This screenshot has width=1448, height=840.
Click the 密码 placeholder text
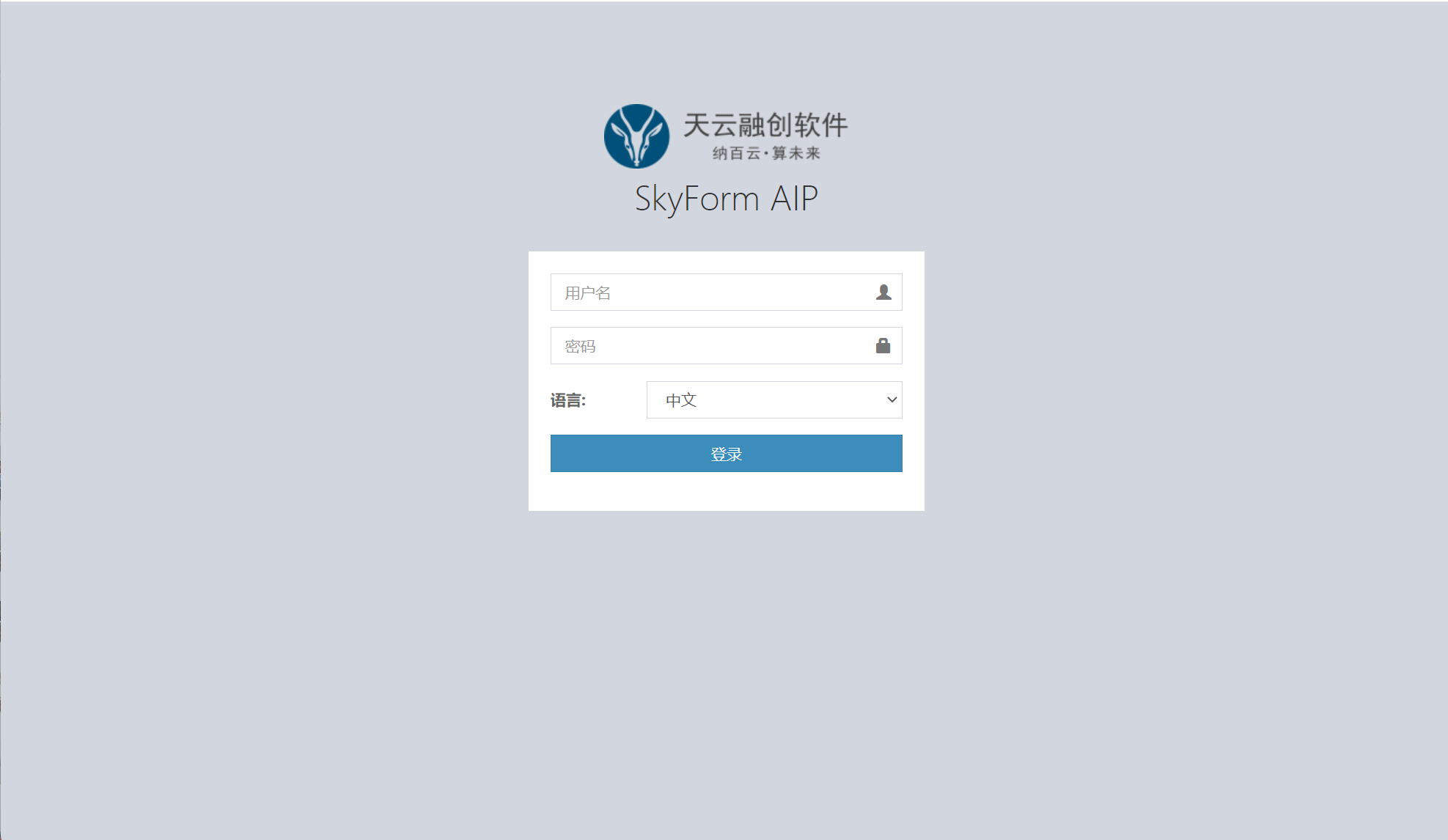(x=580, y=347)
